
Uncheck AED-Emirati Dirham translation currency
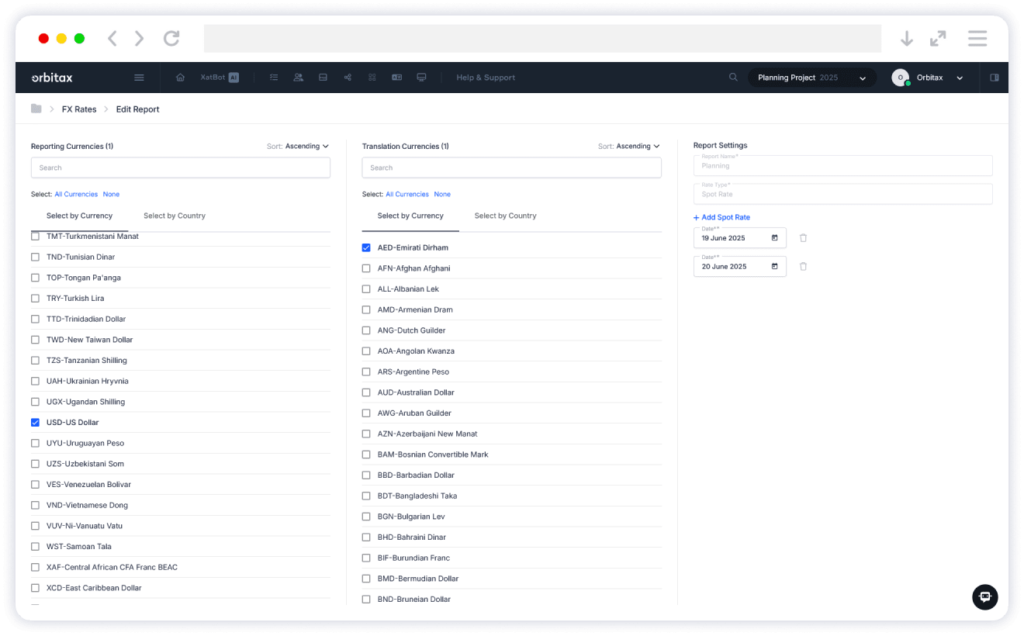(x=366, y=247)
